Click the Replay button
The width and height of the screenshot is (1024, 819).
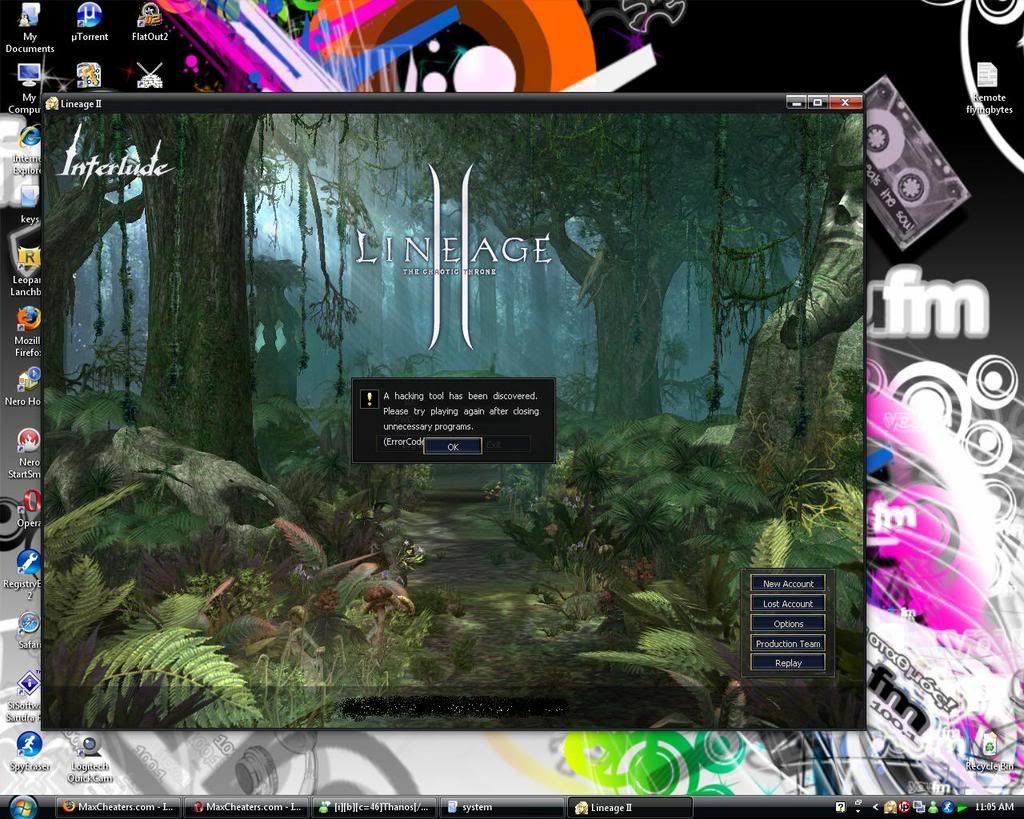tap(788, 663)
